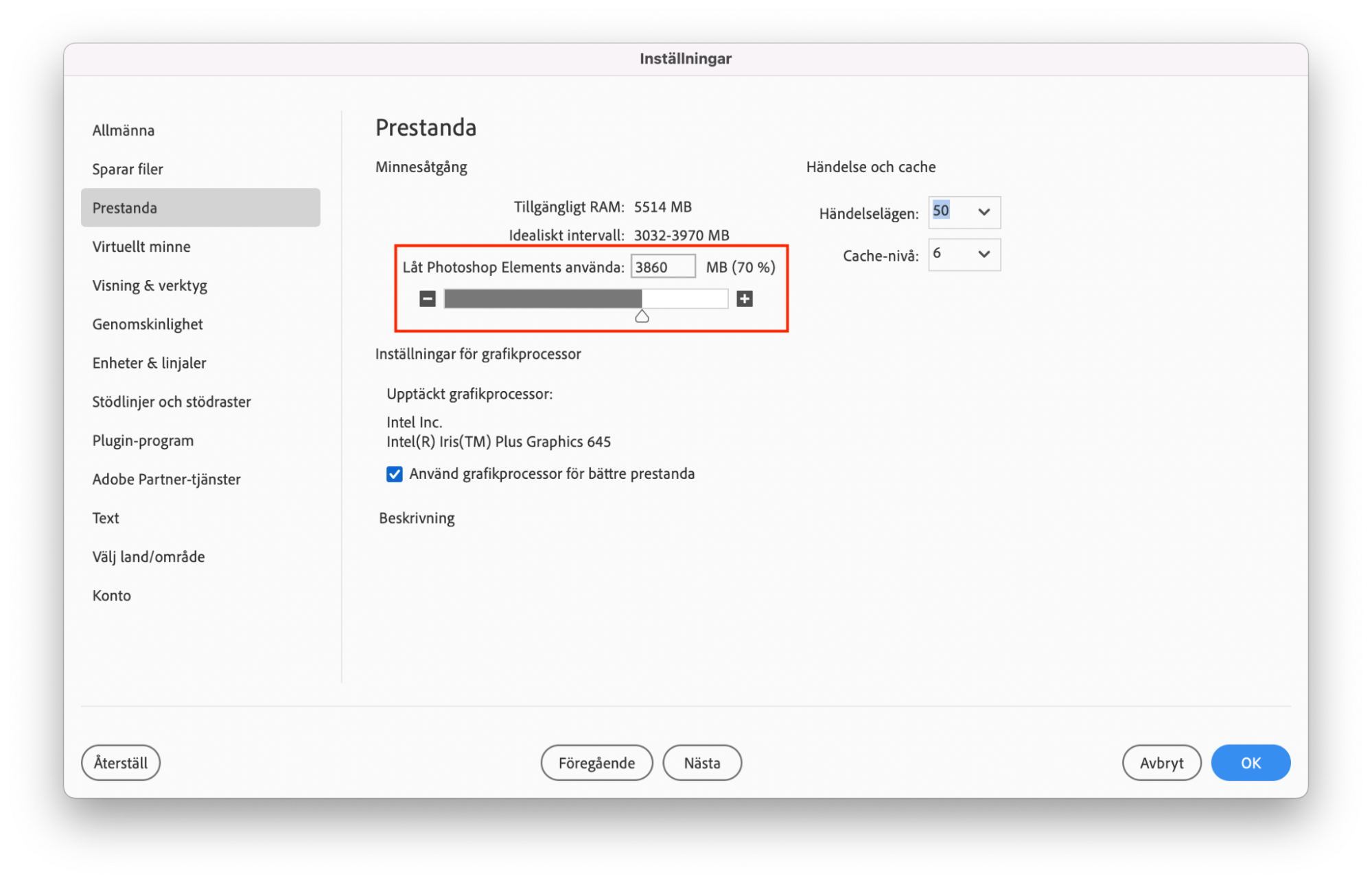Viewport: 1372px width, 883px height.
Task: Click the 'Tillgängligt RAM' value 5514 MB
Action: 663,207
